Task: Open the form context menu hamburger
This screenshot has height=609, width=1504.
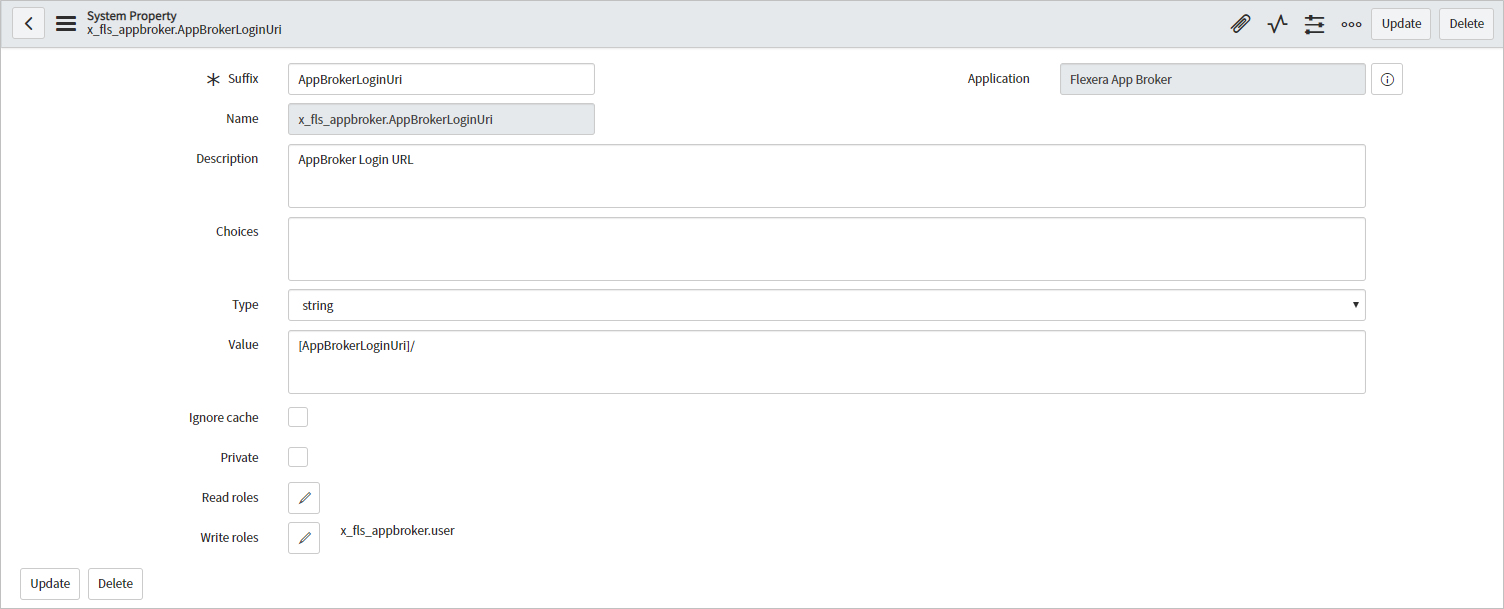Action: click(x=65, y=23)
